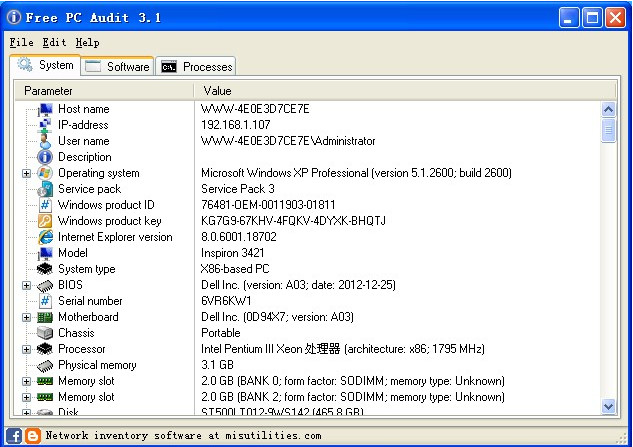Screen dimensions: 633x447
Task: Select the Description row label
Action: pyautogui.click(x=85, y=157)
